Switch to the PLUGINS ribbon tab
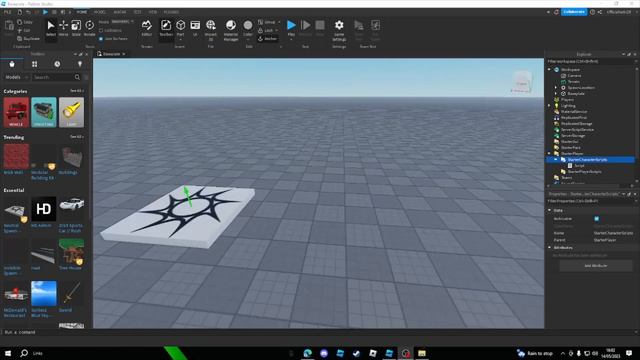Viewport: 640px width, 360px height. point(171,12)
